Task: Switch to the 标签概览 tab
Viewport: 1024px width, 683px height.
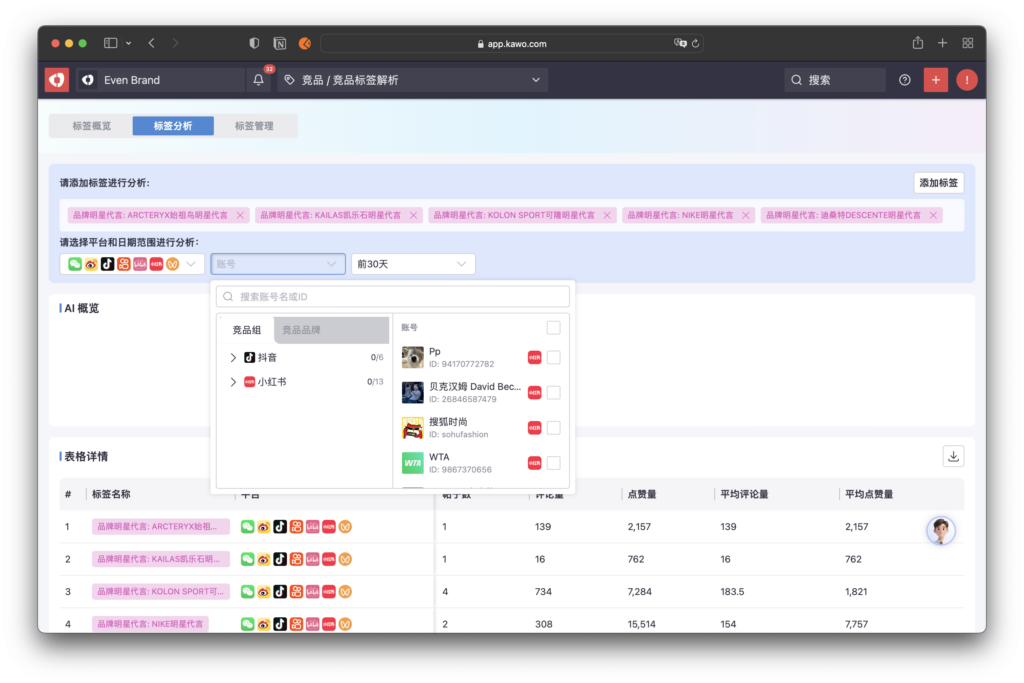Action: 91,126
